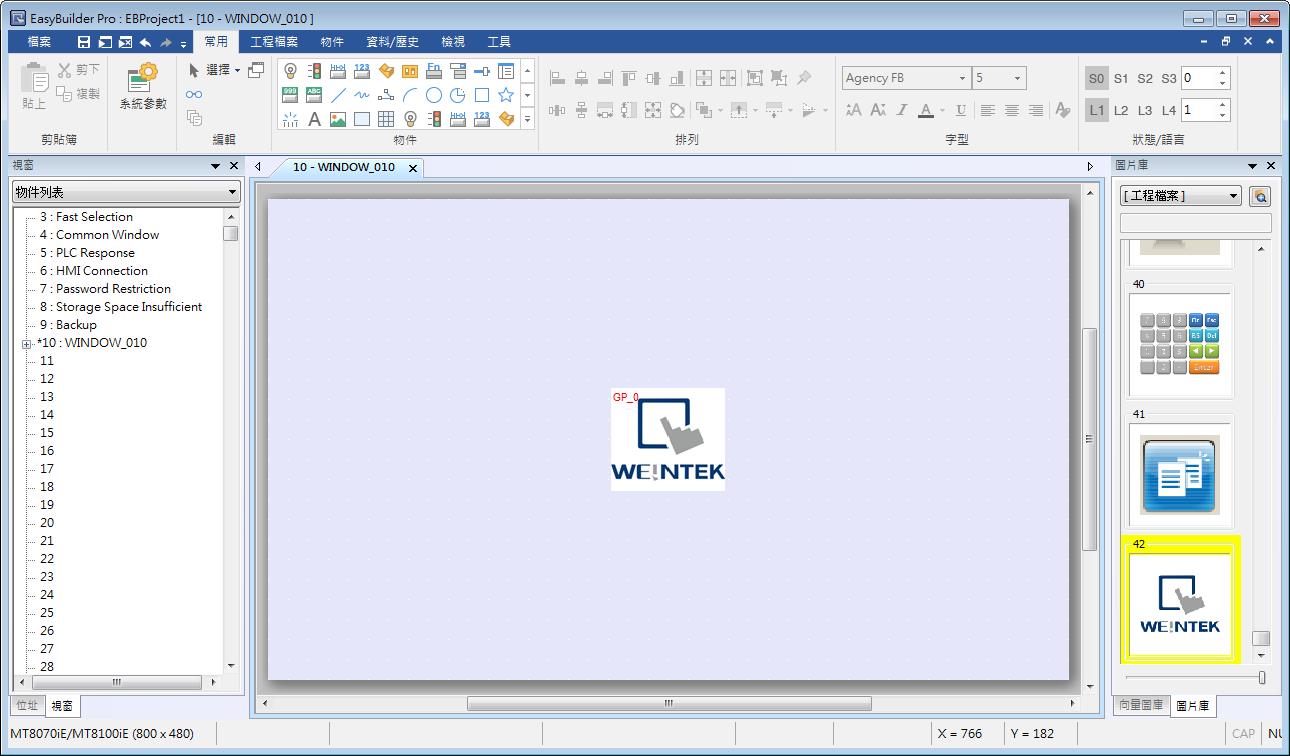Switch to 向量圖庫 panel tab
This screenshot has height=756, width=1290.
click(1140, 705)
